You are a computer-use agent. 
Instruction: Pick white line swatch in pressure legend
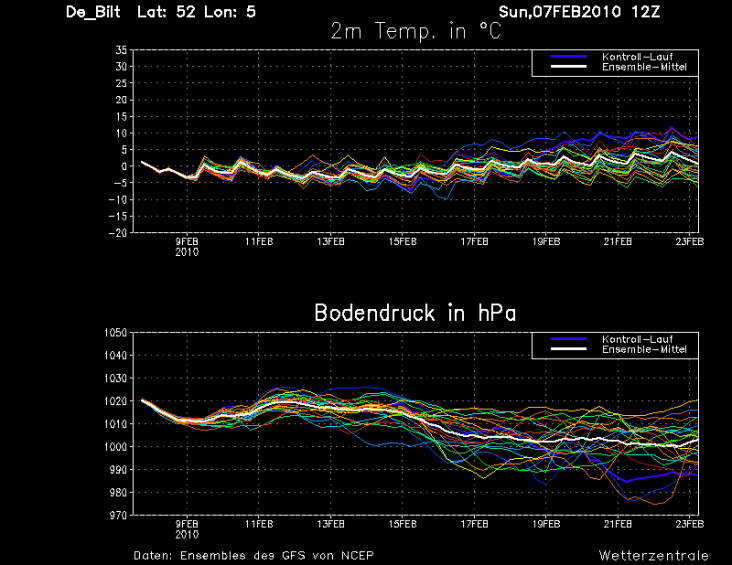(x=569, y=350)
